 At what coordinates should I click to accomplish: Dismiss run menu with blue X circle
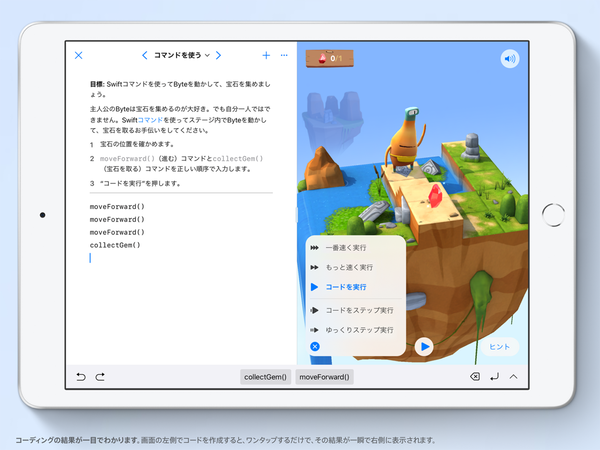tap(315, 347)
